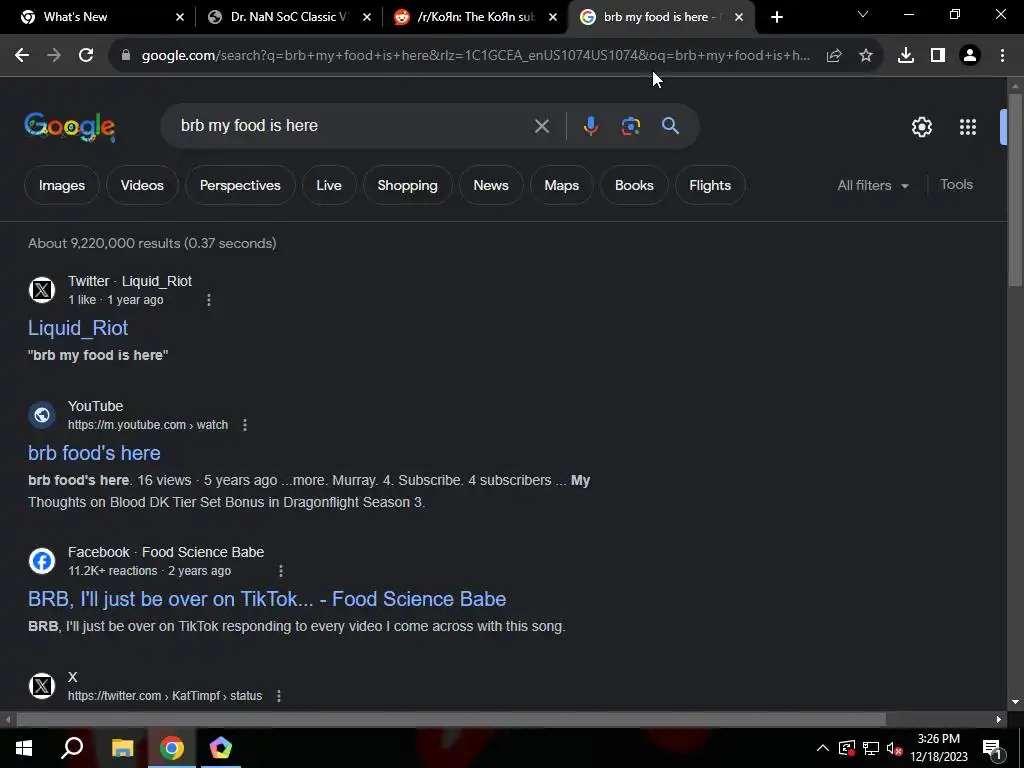Submit search with magnifier icon
Screen dimensions: 1024x768
coord(671,125)
